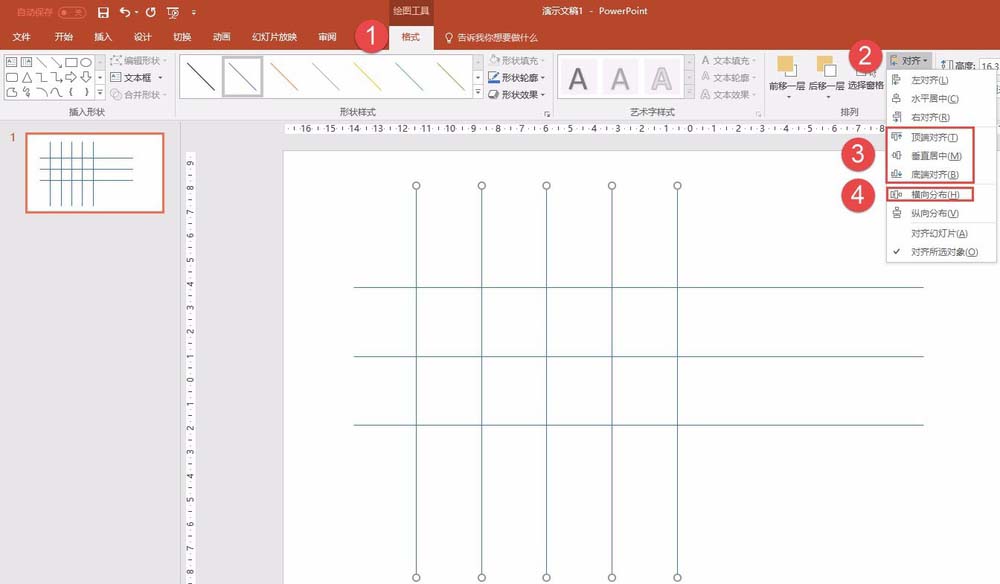Click the 文本框 text box button

click(131, 78)
